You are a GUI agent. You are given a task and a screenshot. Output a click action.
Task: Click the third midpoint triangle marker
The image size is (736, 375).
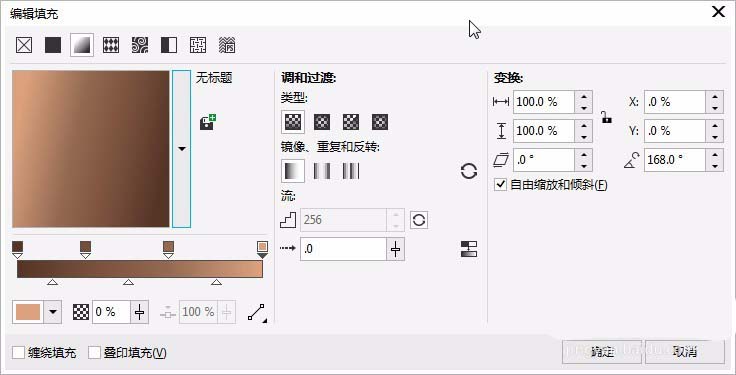(216, 282)
